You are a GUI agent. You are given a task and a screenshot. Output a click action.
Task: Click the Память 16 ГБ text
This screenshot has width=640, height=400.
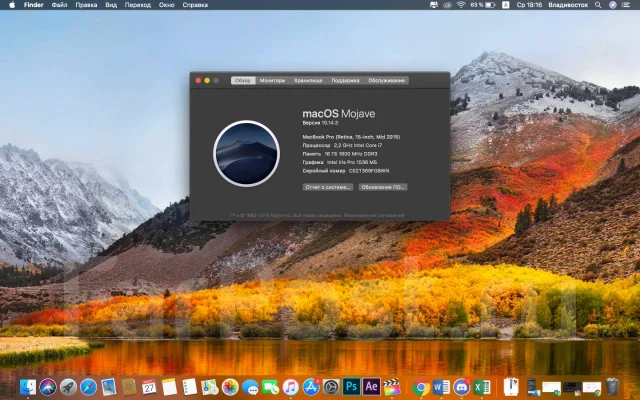(x=340, y=154)
